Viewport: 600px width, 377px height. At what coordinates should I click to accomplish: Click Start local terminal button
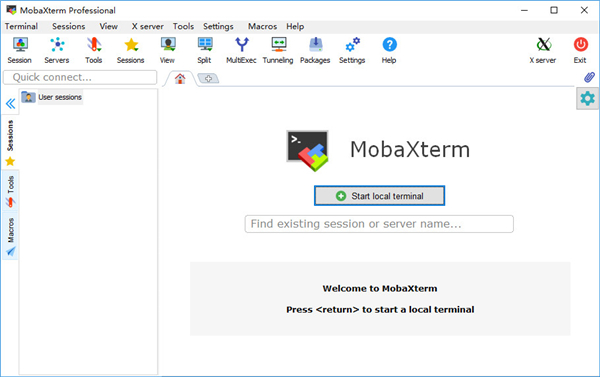[379, 196]
